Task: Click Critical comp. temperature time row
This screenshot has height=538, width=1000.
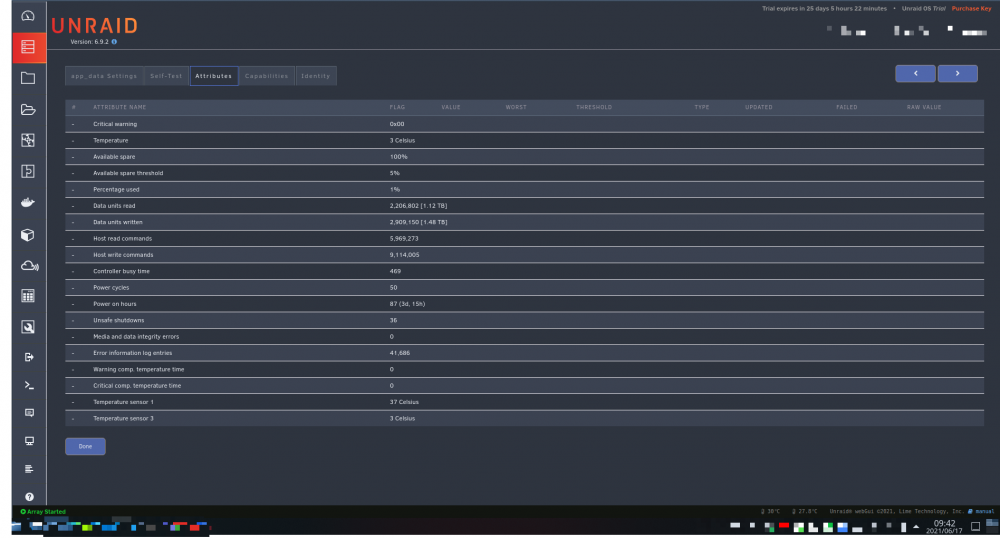Action: pos(524,386)
